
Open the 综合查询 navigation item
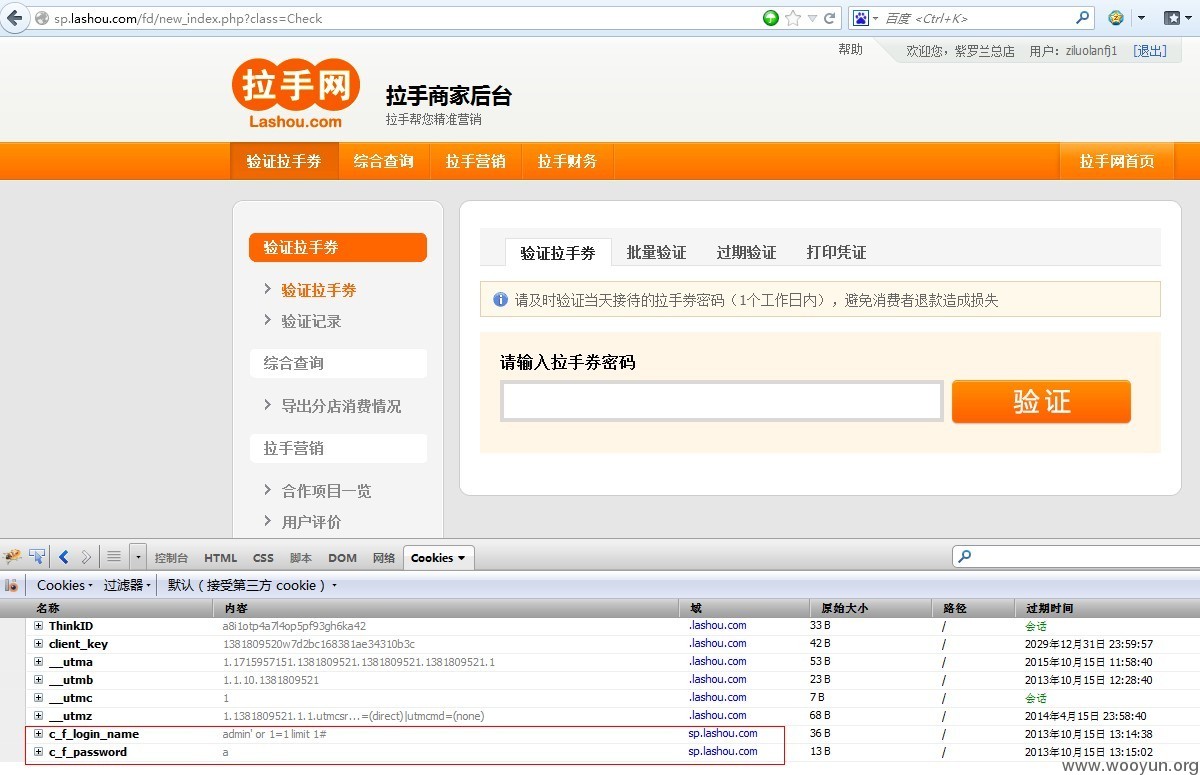click(x=383, y=161)
